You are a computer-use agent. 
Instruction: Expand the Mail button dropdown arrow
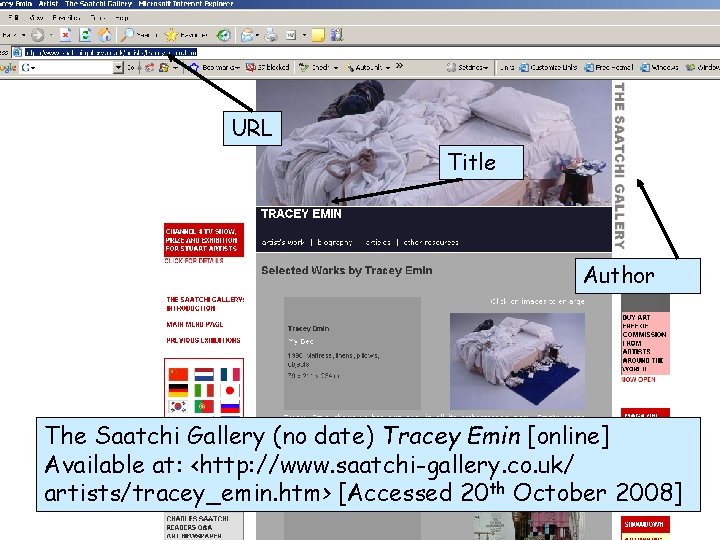(x=257, y=35)
